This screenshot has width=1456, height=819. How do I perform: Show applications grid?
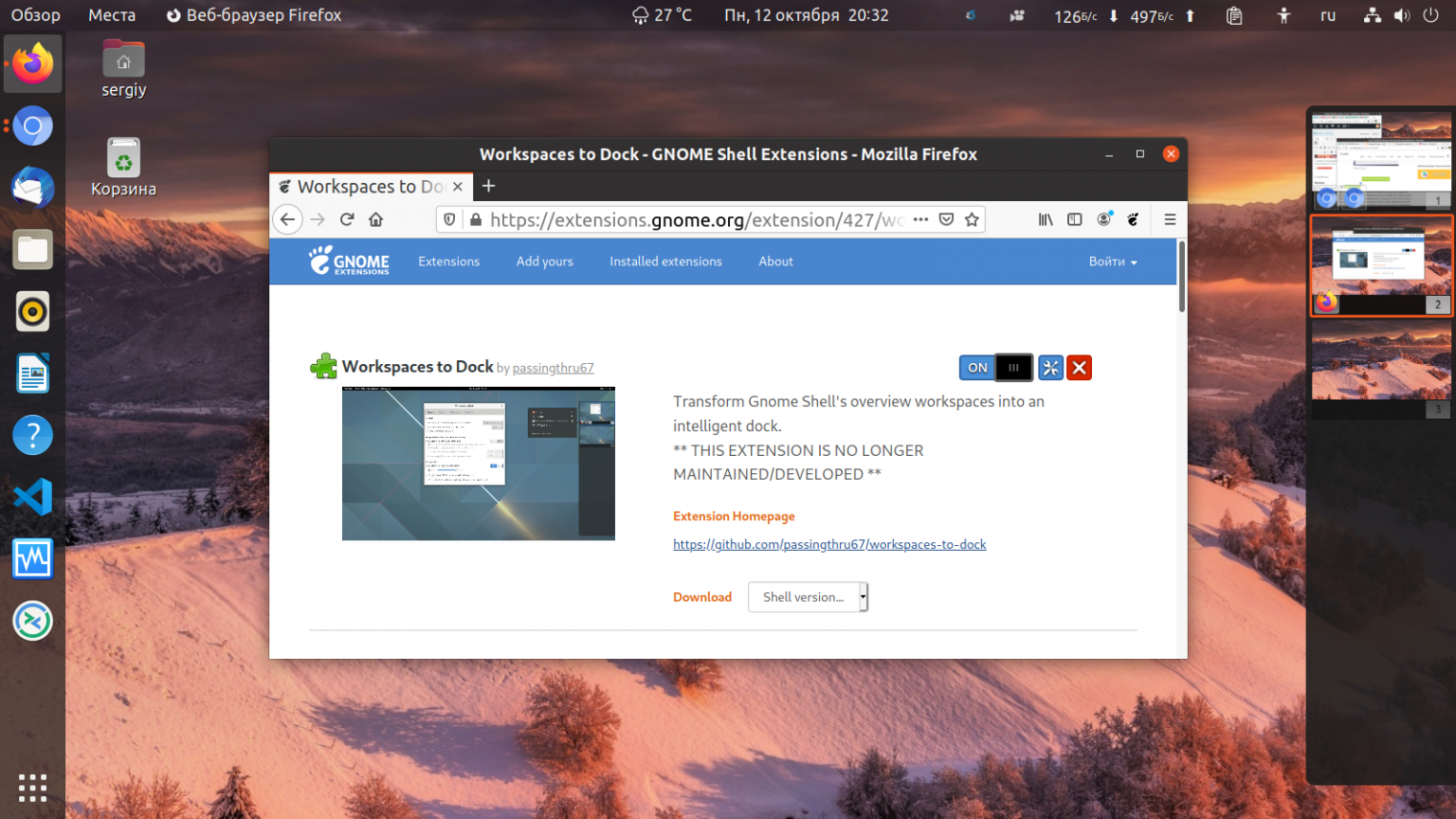click(x=32, y=787)
